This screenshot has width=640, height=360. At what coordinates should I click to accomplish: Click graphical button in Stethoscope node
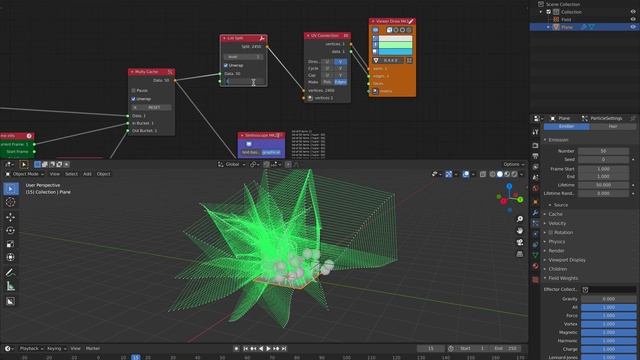point(271,152)
